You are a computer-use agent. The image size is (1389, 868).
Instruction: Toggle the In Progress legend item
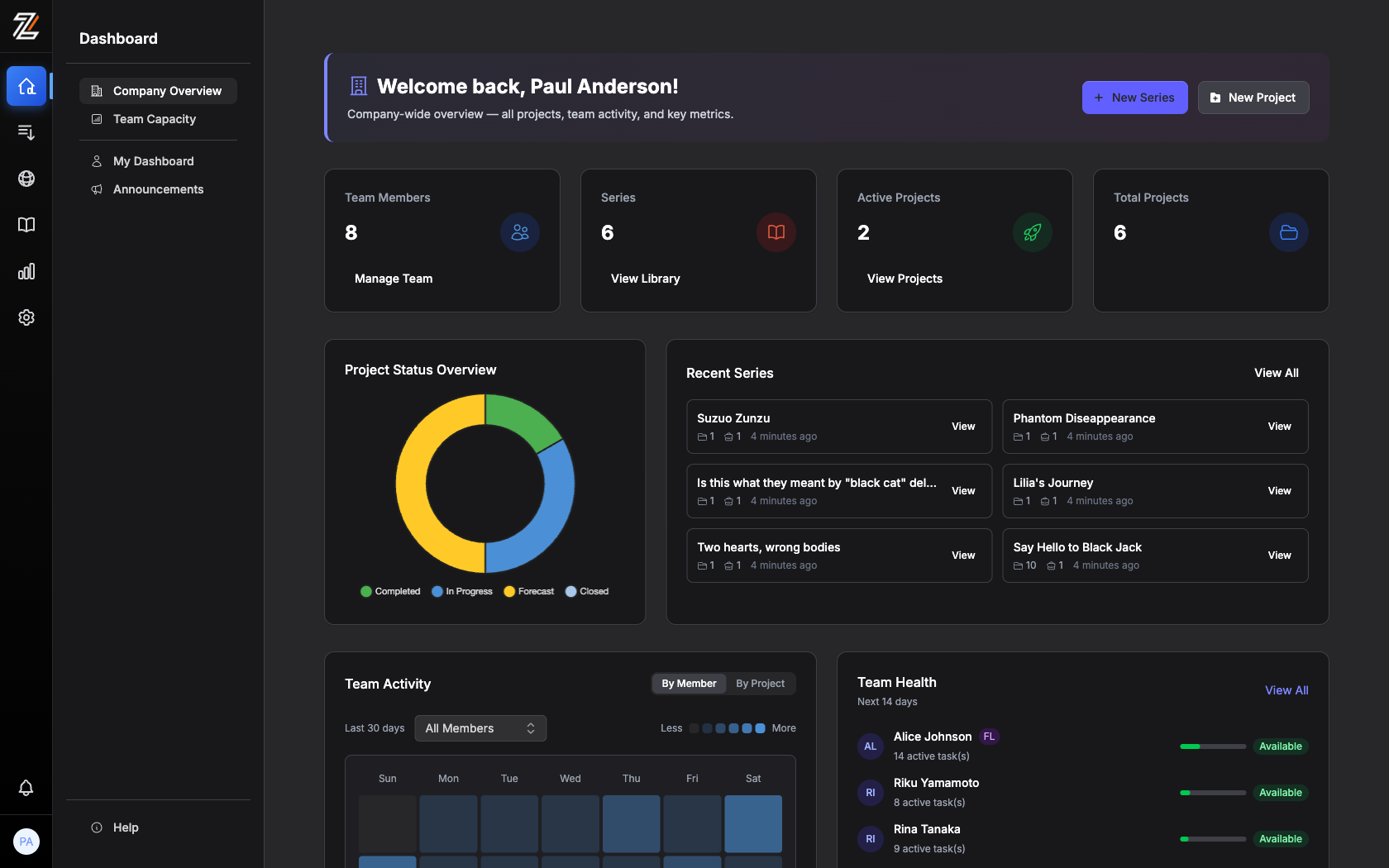pyautogui.click(x=461, y=591)
